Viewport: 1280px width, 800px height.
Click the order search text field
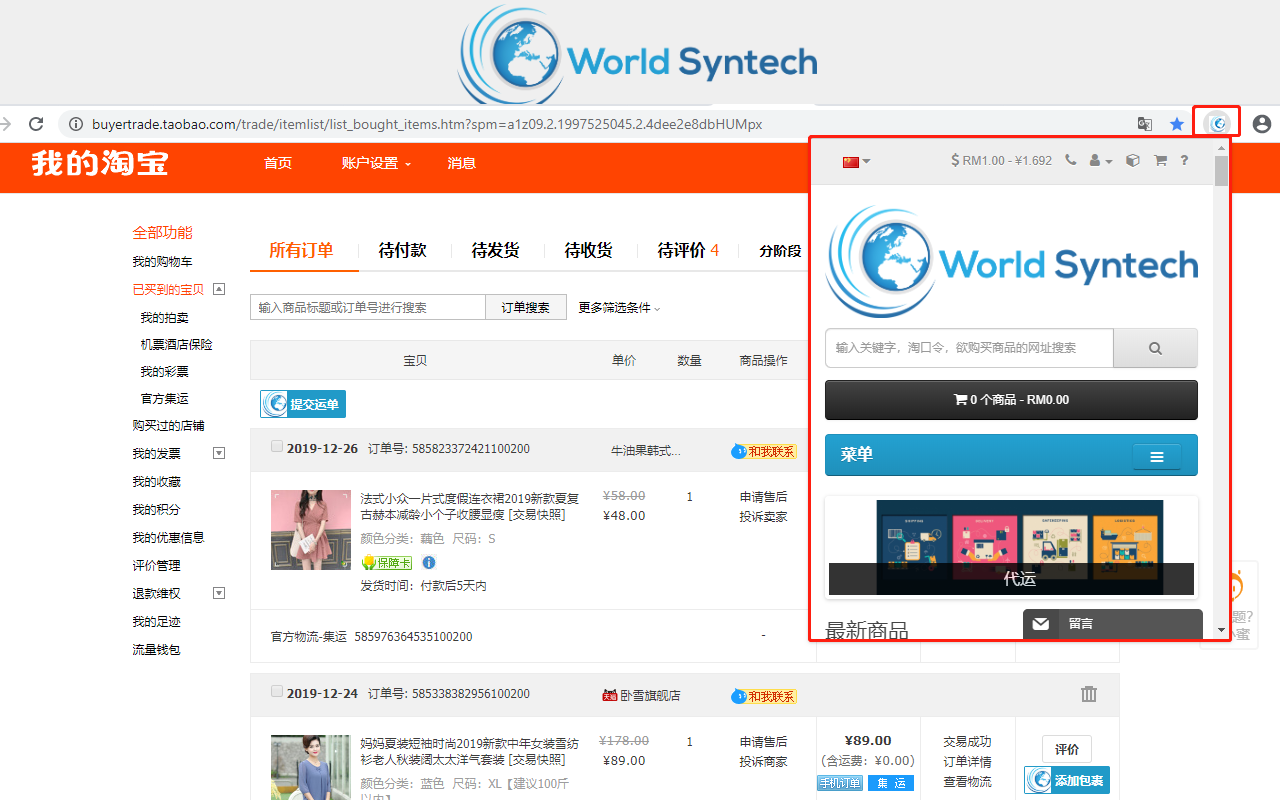click(368, 307)
